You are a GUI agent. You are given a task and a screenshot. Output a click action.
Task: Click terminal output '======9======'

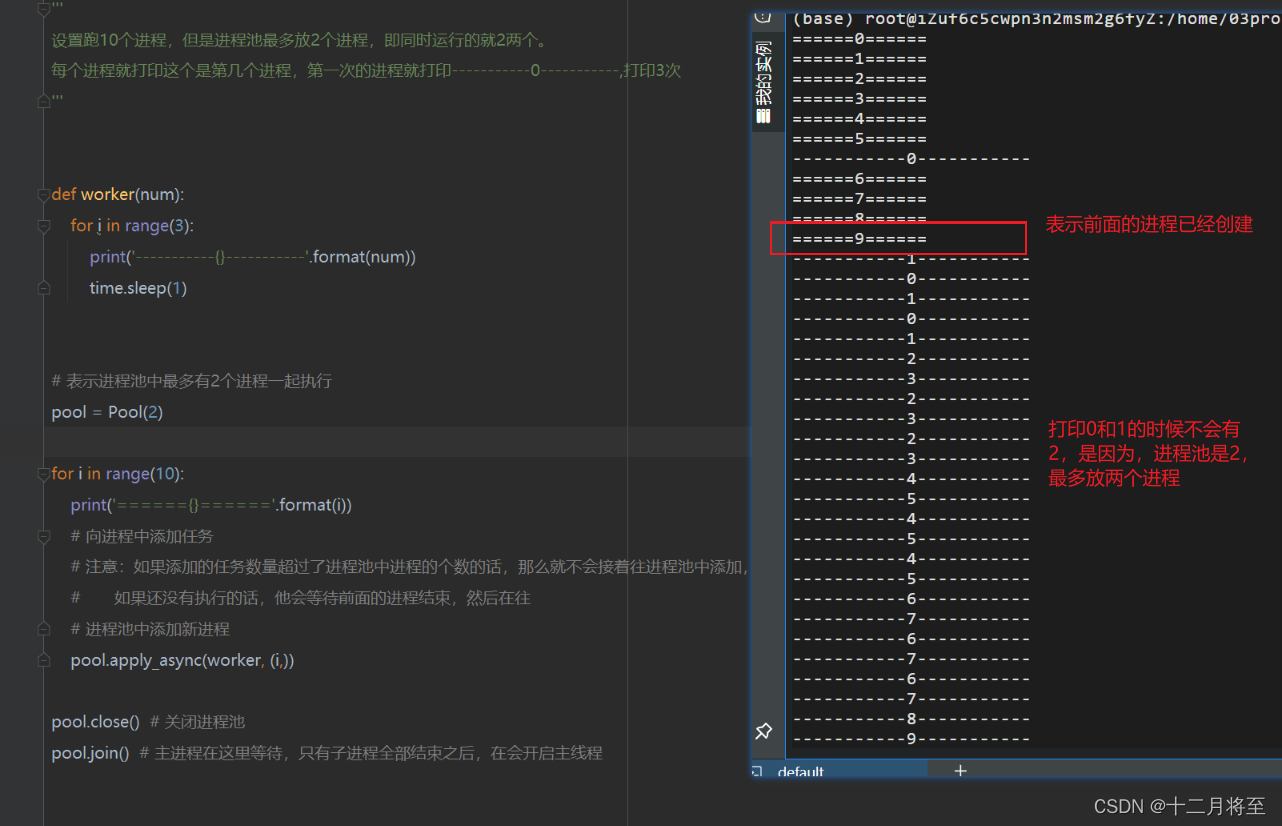tap(860, 239)
